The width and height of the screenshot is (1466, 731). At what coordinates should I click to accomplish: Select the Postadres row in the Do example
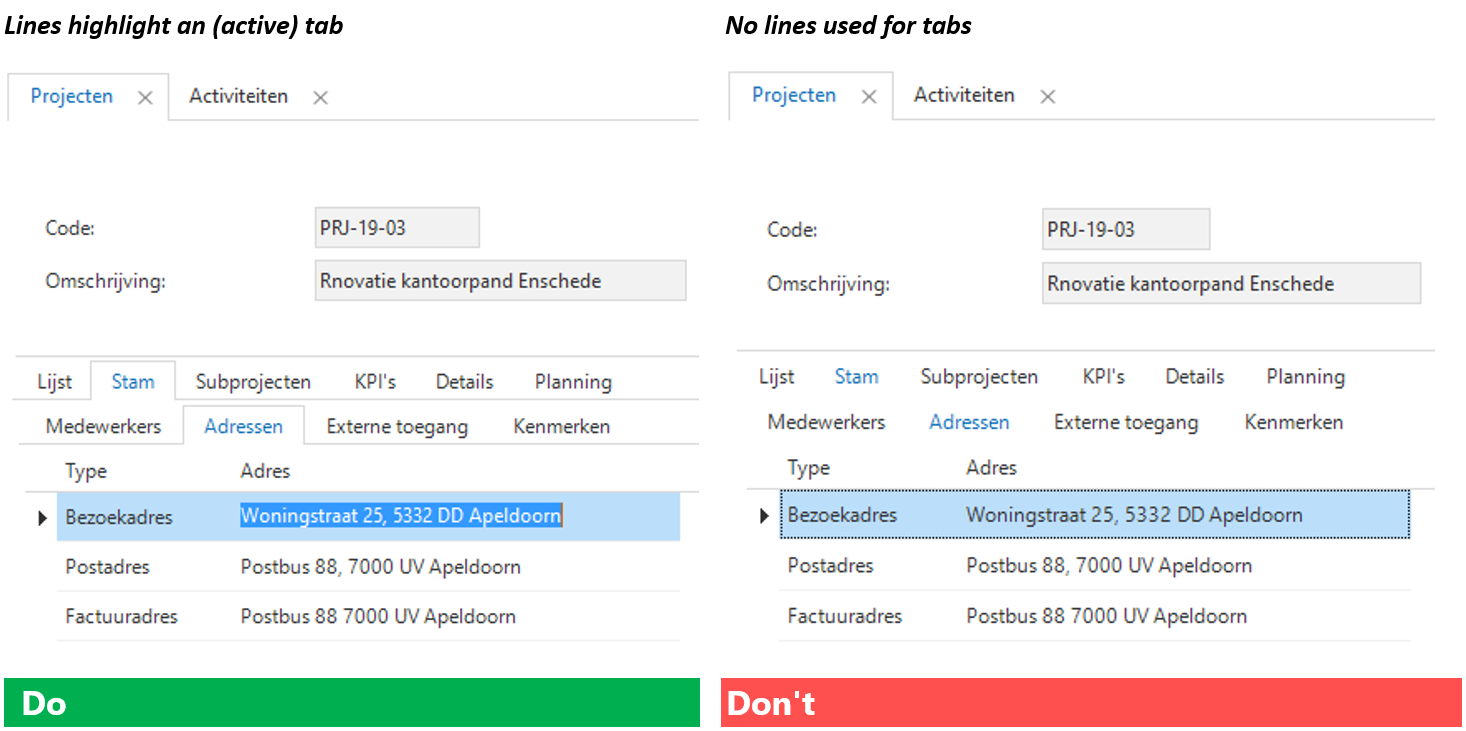coord(368,567)
